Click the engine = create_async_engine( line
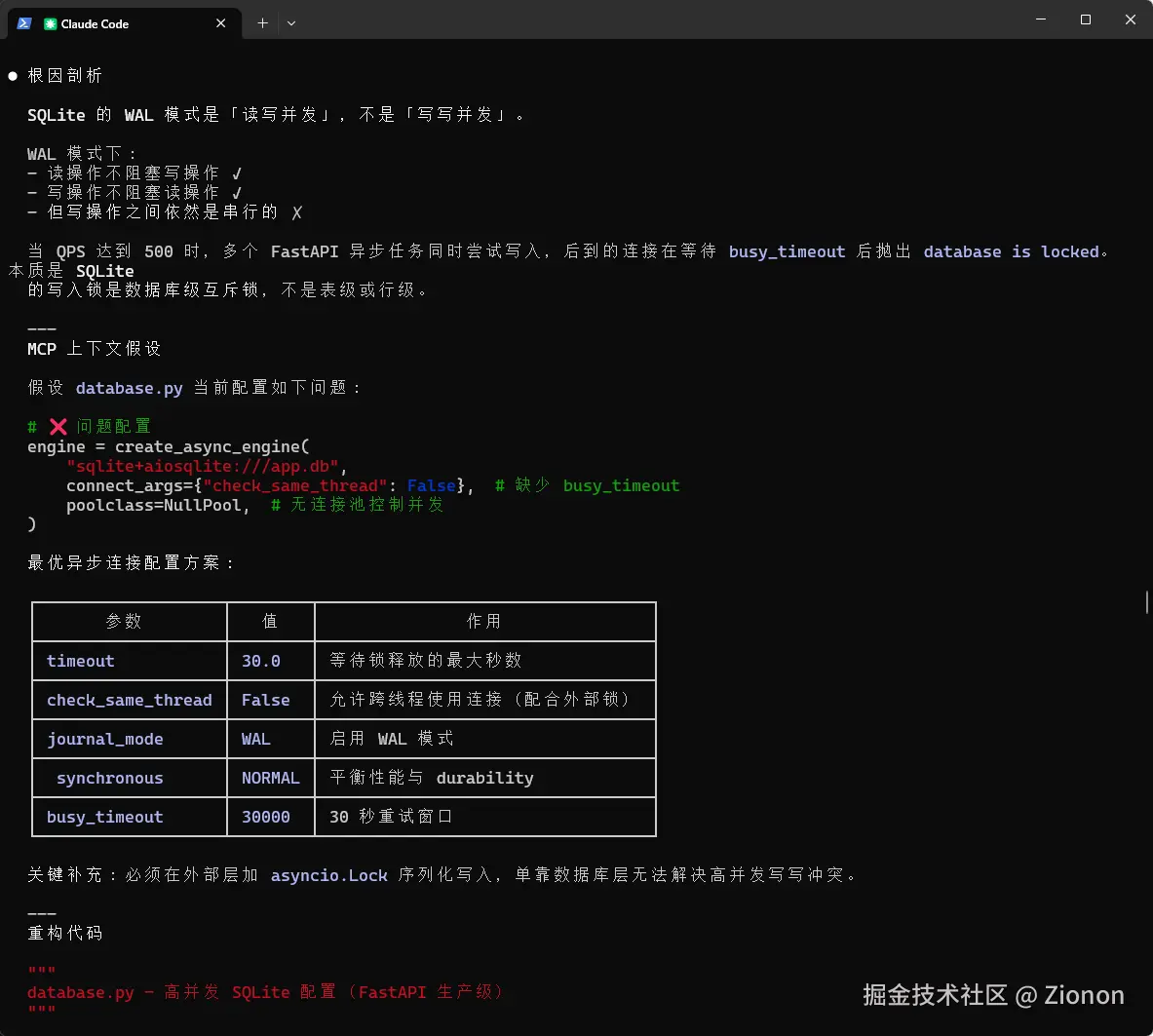 [x=169, y=447]
